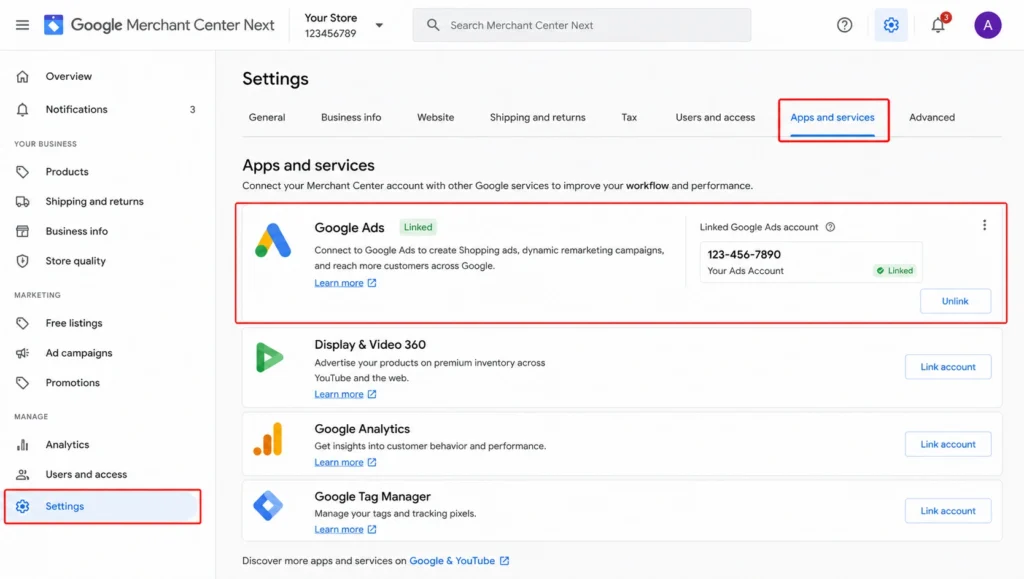Open Store quality in the sidebar
1024x579 pixels.
pyautogui.click(x=75, y=261)
